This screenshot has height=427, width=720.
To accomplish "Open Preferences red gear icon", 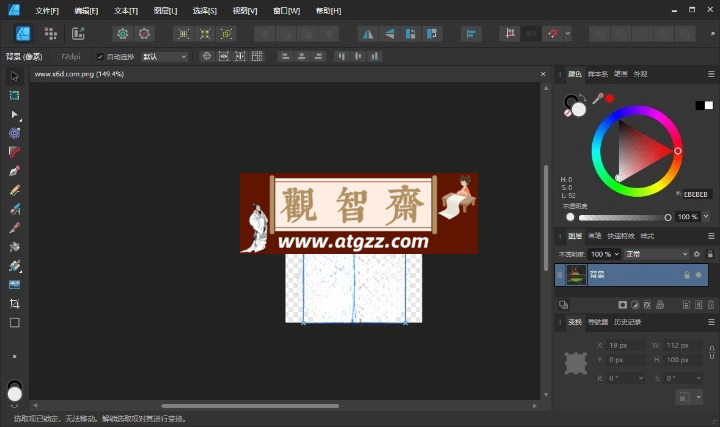I will click(144, 34).
